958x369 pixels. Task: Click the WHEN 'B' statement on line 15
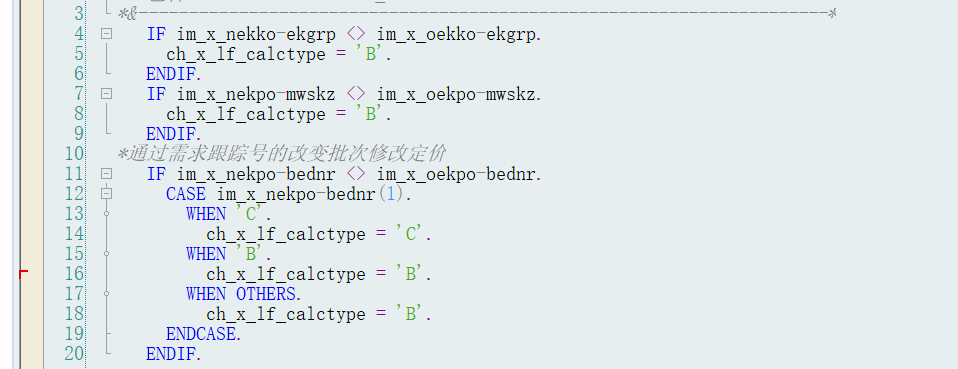click(229, 254)
